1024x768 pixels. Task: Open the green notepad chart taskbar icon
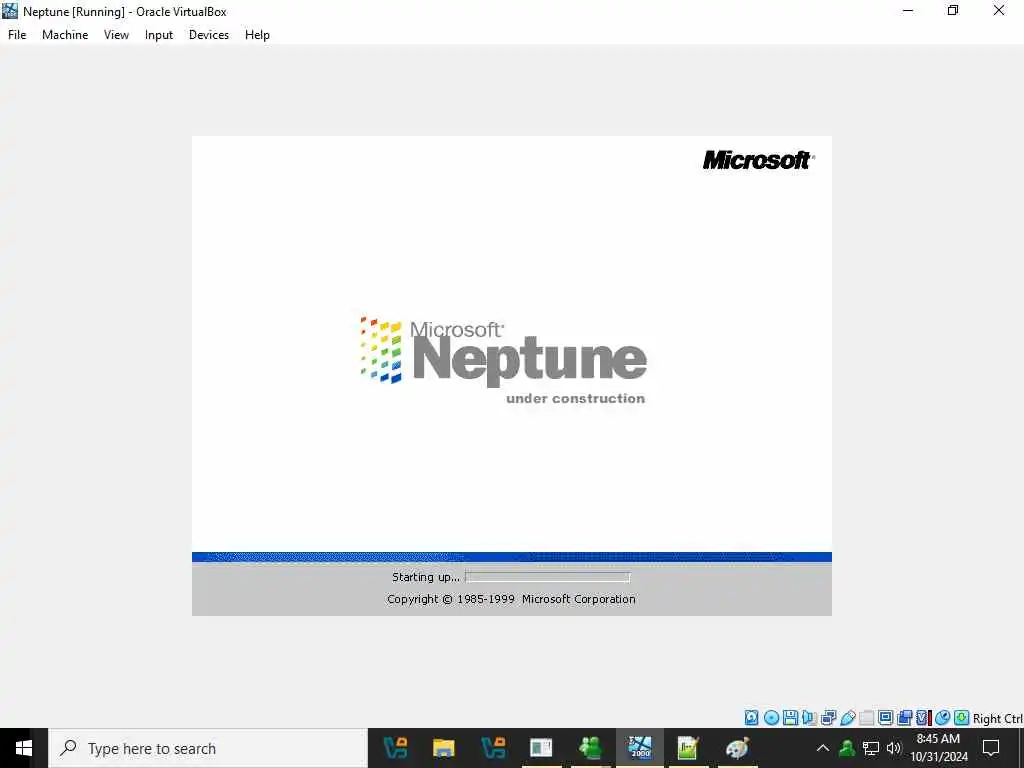[x=688, y=748]
